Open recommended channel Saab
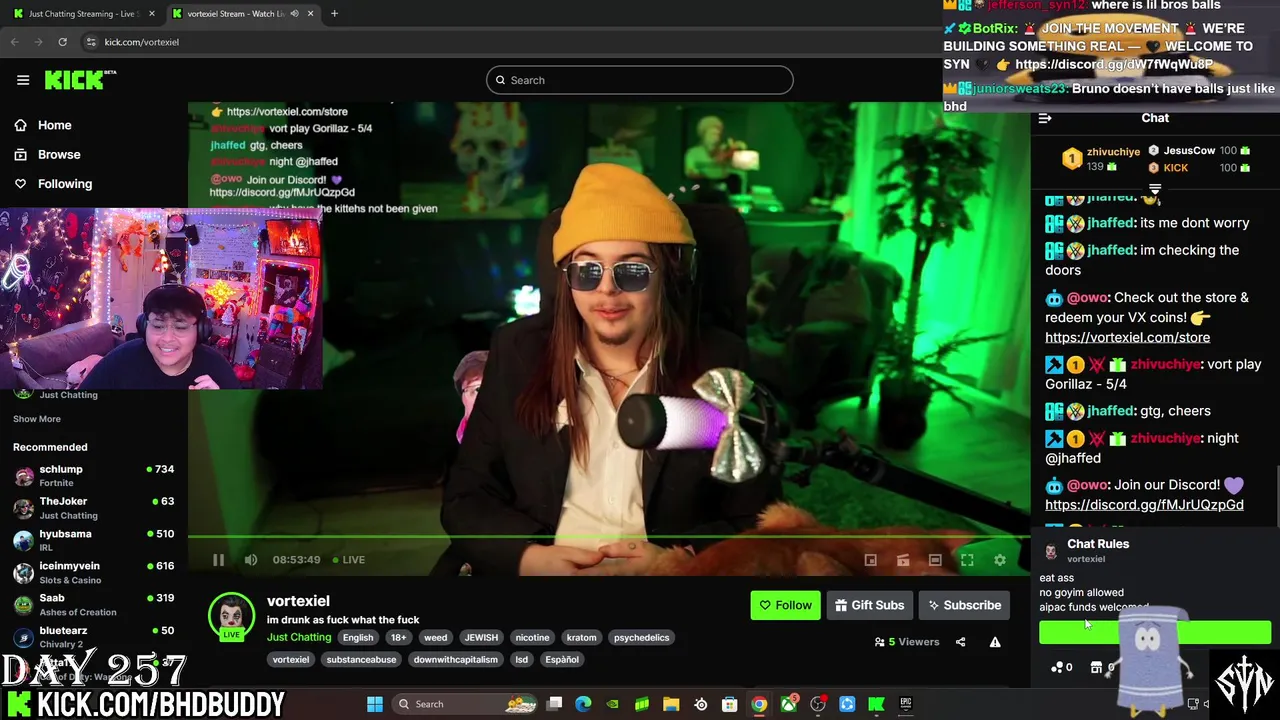Viewport: 1280px width, 720px height. (x=94, y=605)
